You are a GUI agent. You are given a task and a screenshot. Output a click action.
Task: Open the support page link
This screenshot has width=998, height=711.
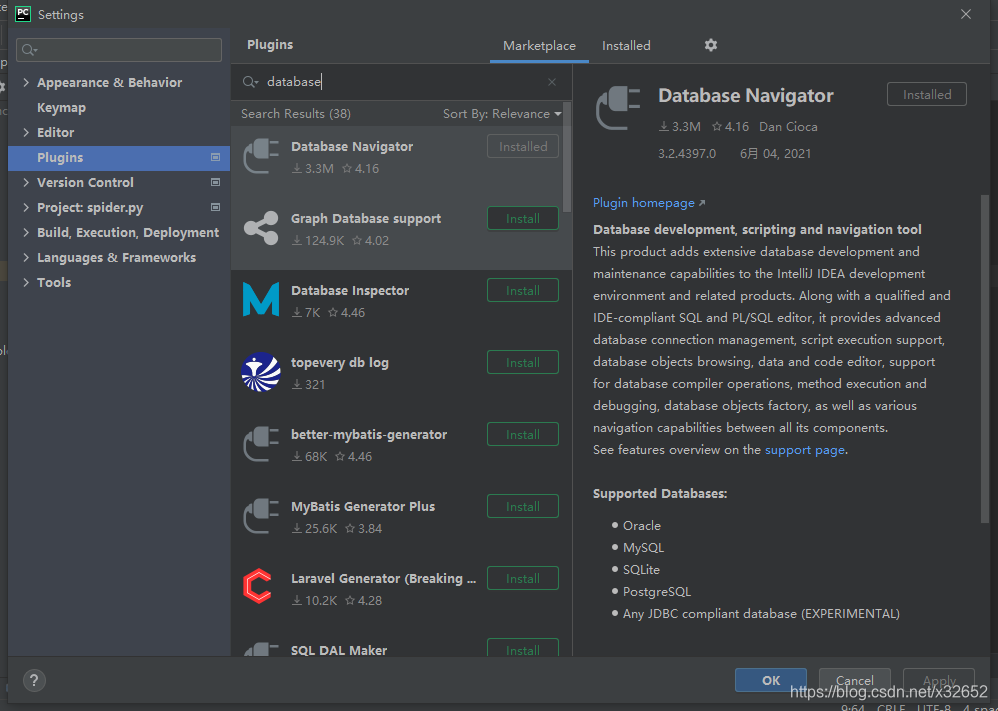click(x=805, y=449)
